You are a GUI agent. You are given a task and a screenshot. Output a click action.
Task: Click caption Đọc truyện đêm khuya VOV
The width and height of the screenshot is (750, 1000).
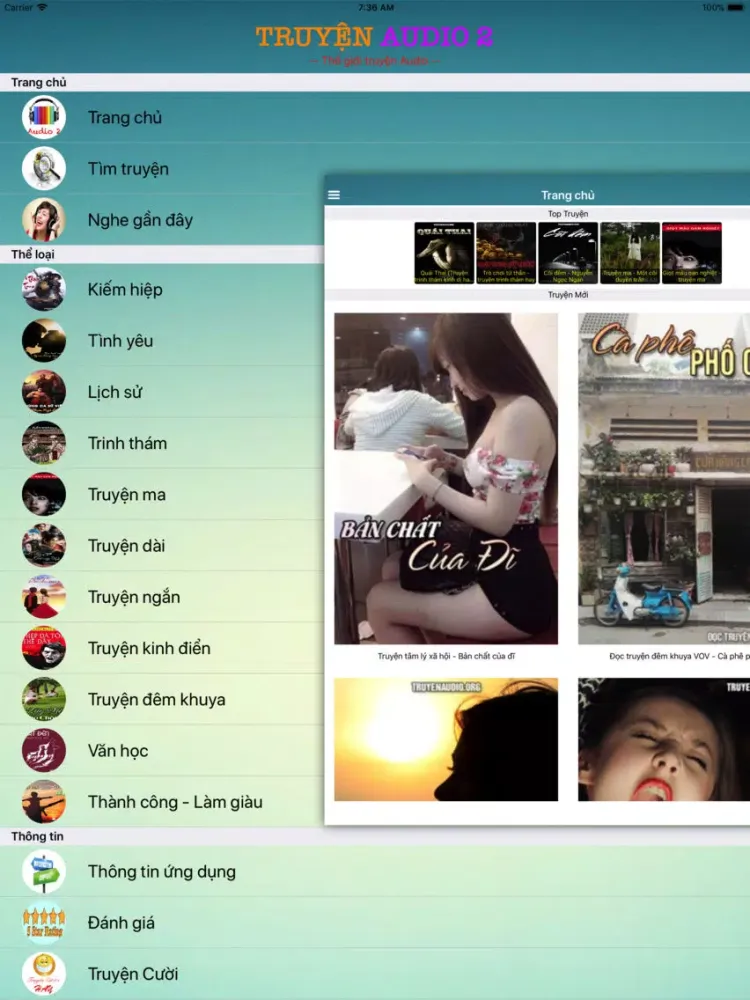point(679,656)
